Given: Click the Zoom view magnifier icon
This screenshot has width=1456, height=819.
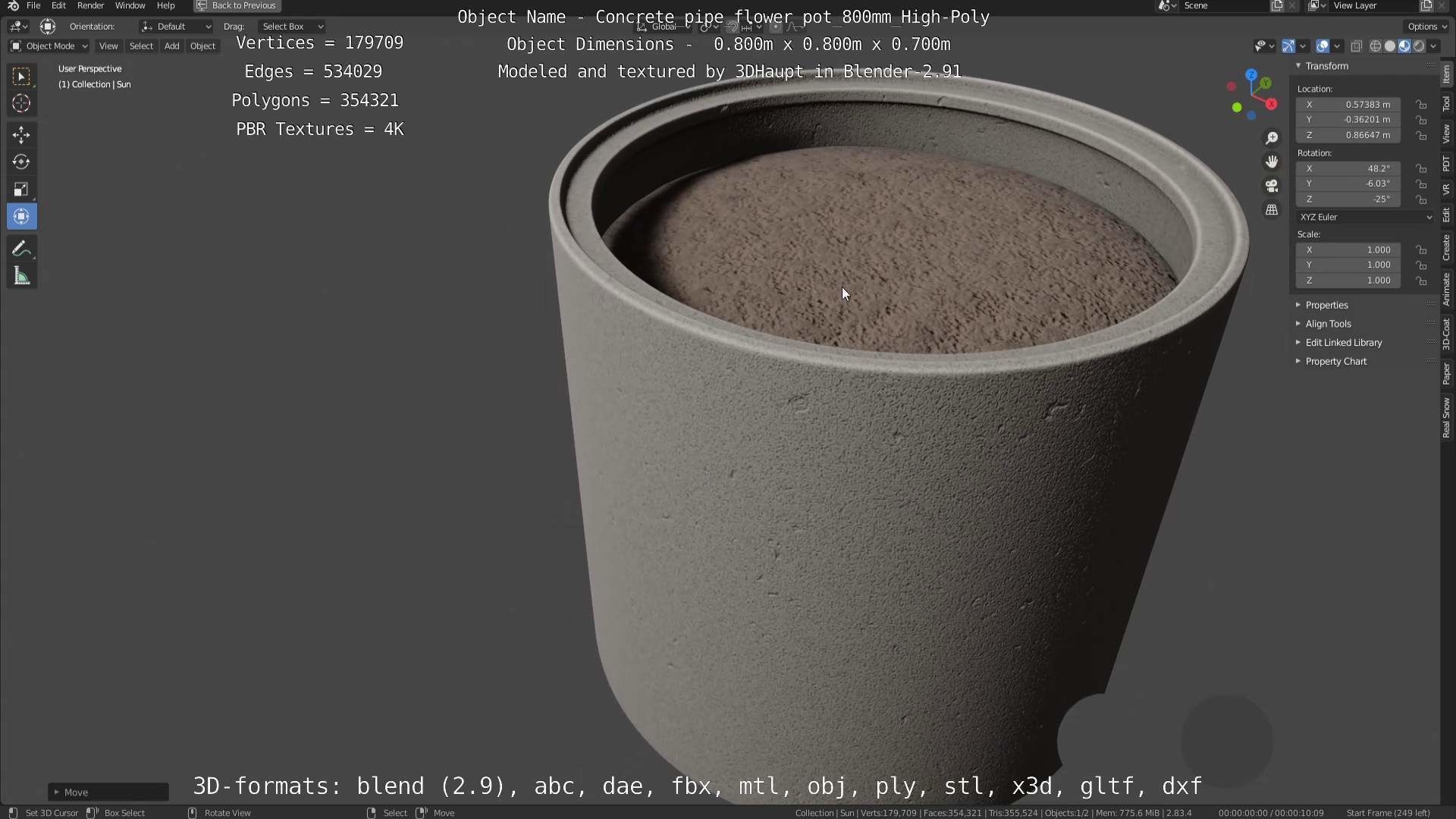Looking at the screenshot, I should tap(1272, 138).
